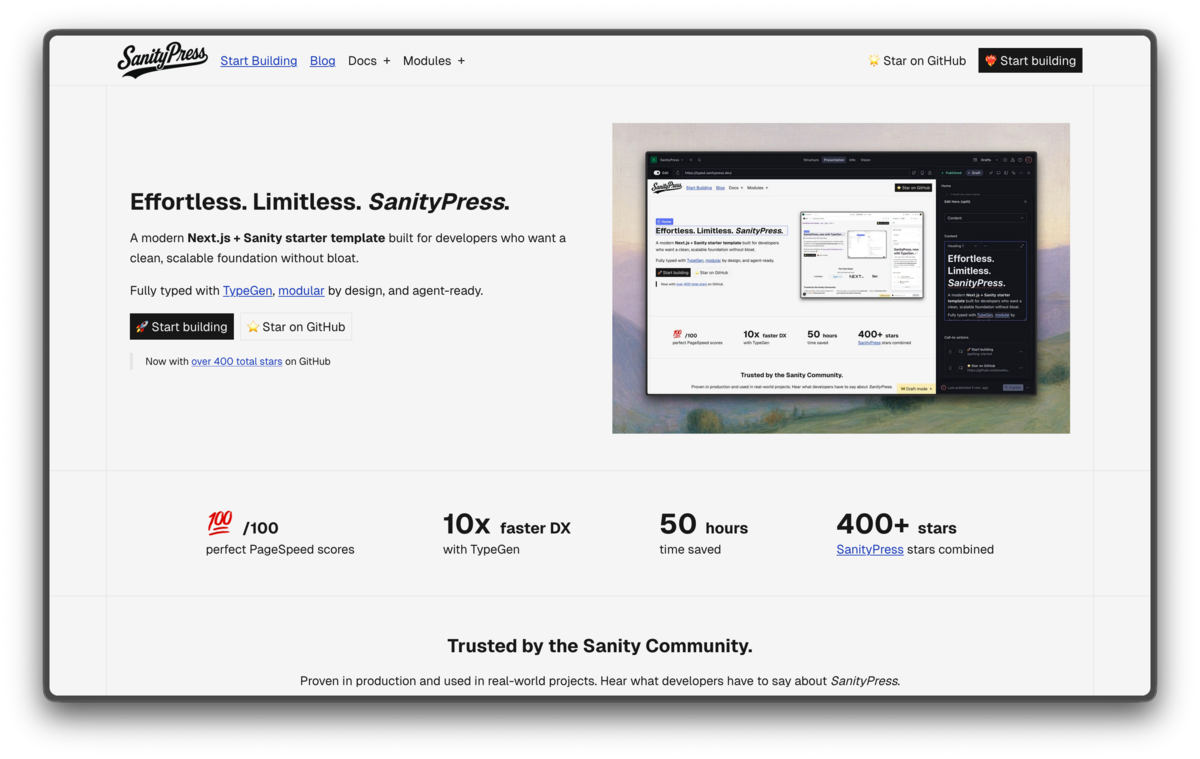Viewport: 1200px width, 759px height.
Task: Open the plus expander beside Docs
Action: (x=387, y=61)
